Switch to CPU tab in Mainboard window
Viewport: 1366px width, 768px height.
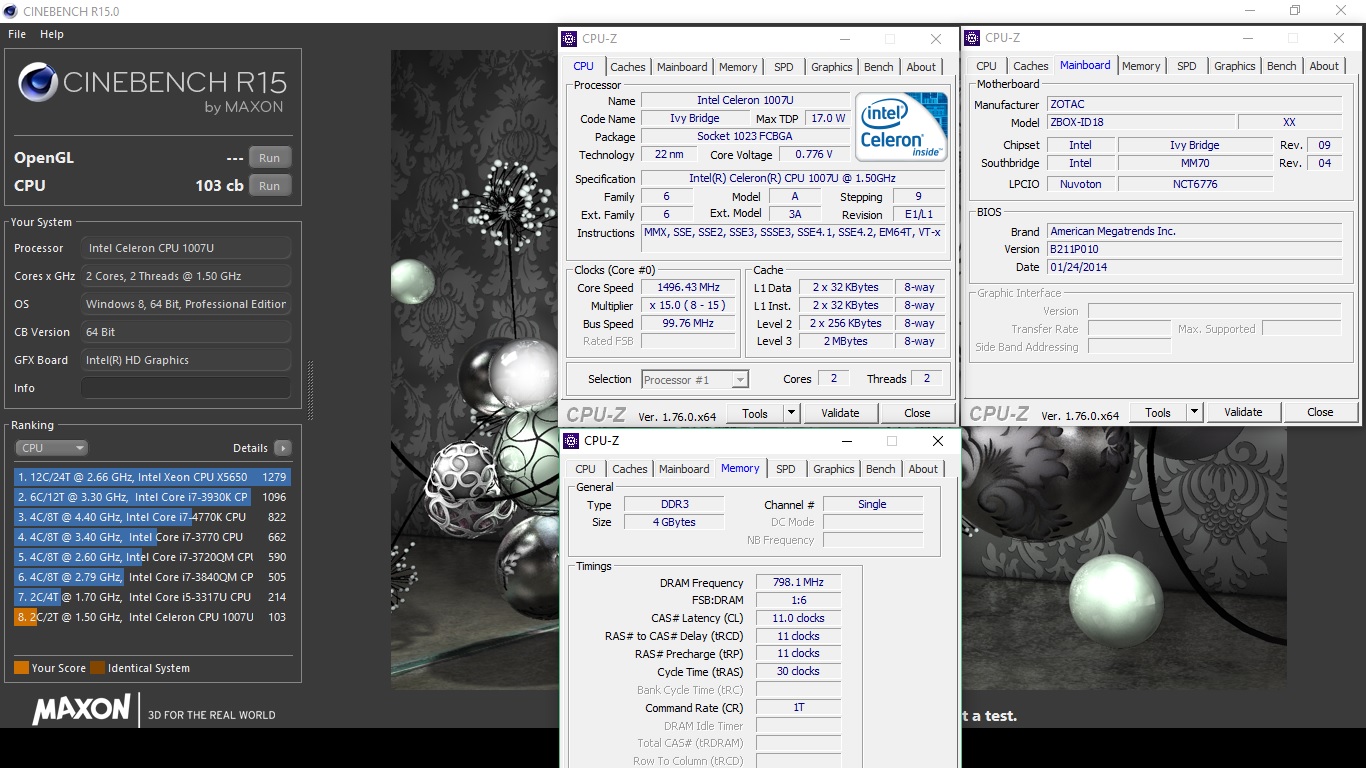[x=986, y=66]
